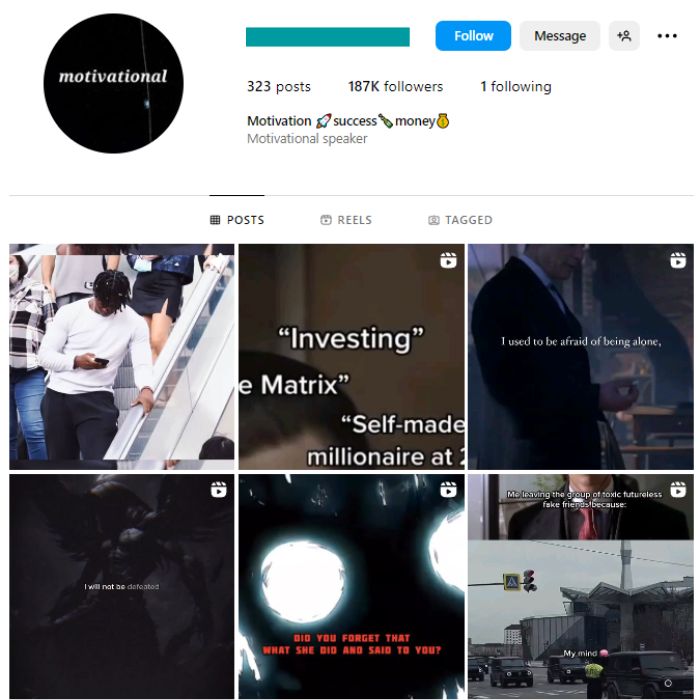Open the "I will not be defeated" reel

[x=121, y=587]
